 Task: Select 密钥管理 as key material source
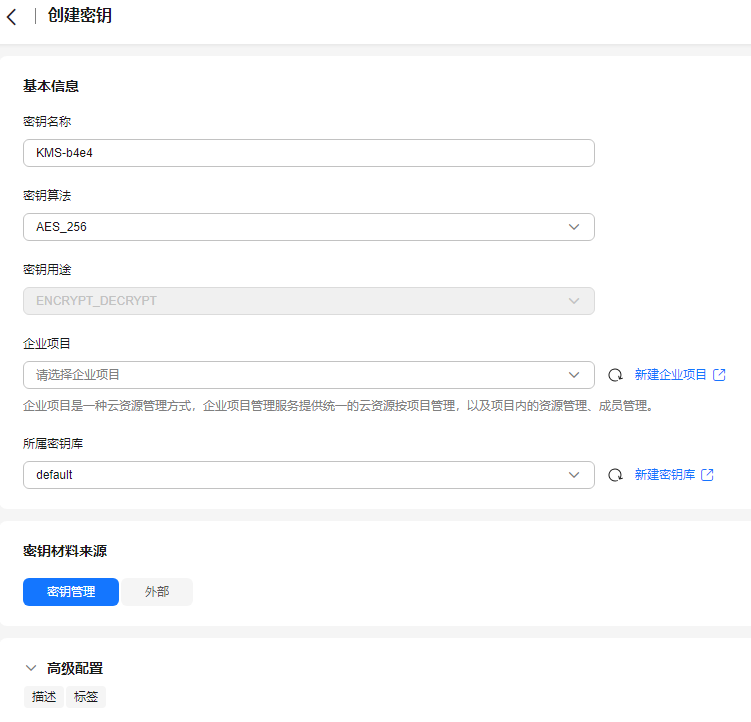coord(71,592)
